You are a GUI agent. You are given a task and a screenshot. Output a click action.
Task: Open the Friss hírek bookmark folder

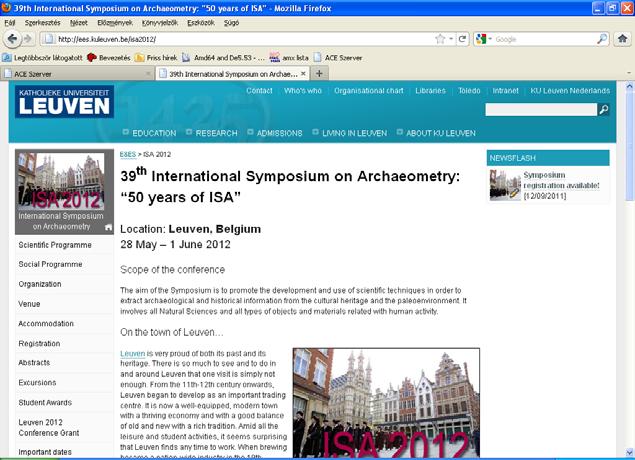coord(156,58)
